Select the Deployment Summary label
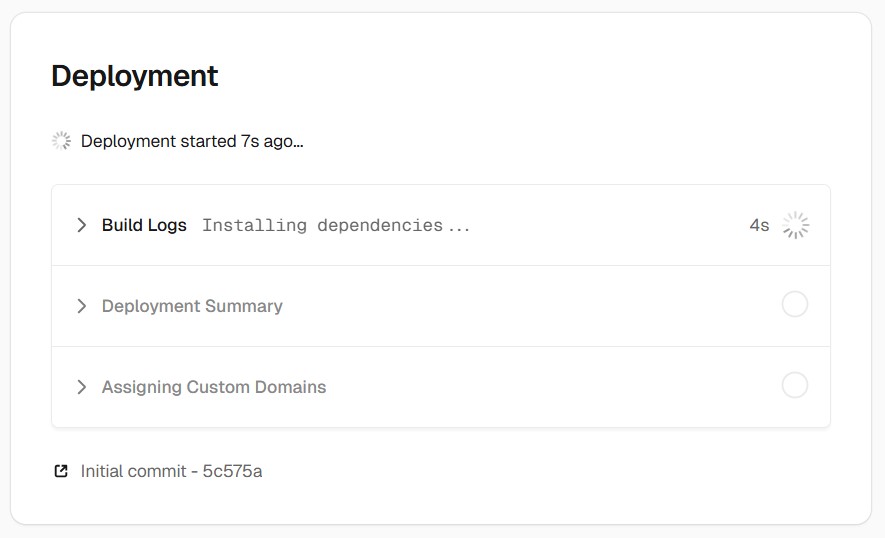Screen dimensions: 885x538 [192, 306]
